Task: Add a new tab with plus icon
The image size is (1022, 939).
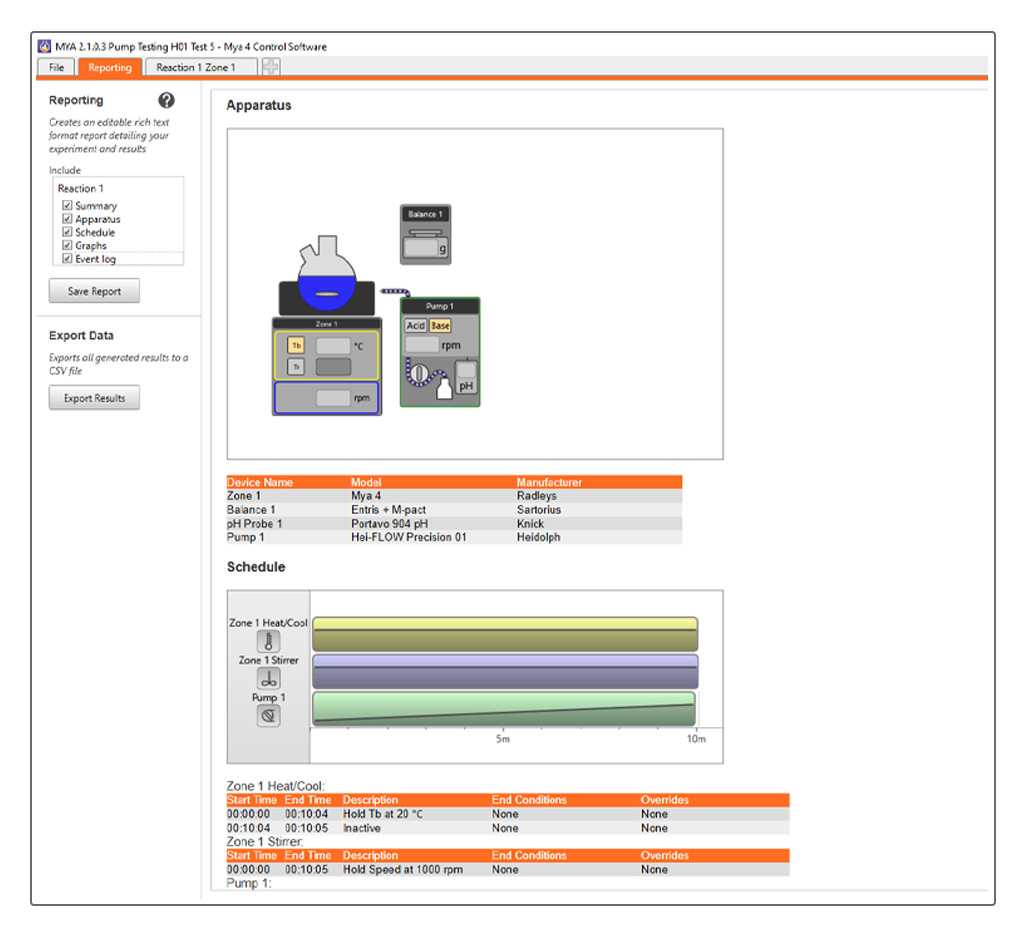Action: tap(270, 66)
